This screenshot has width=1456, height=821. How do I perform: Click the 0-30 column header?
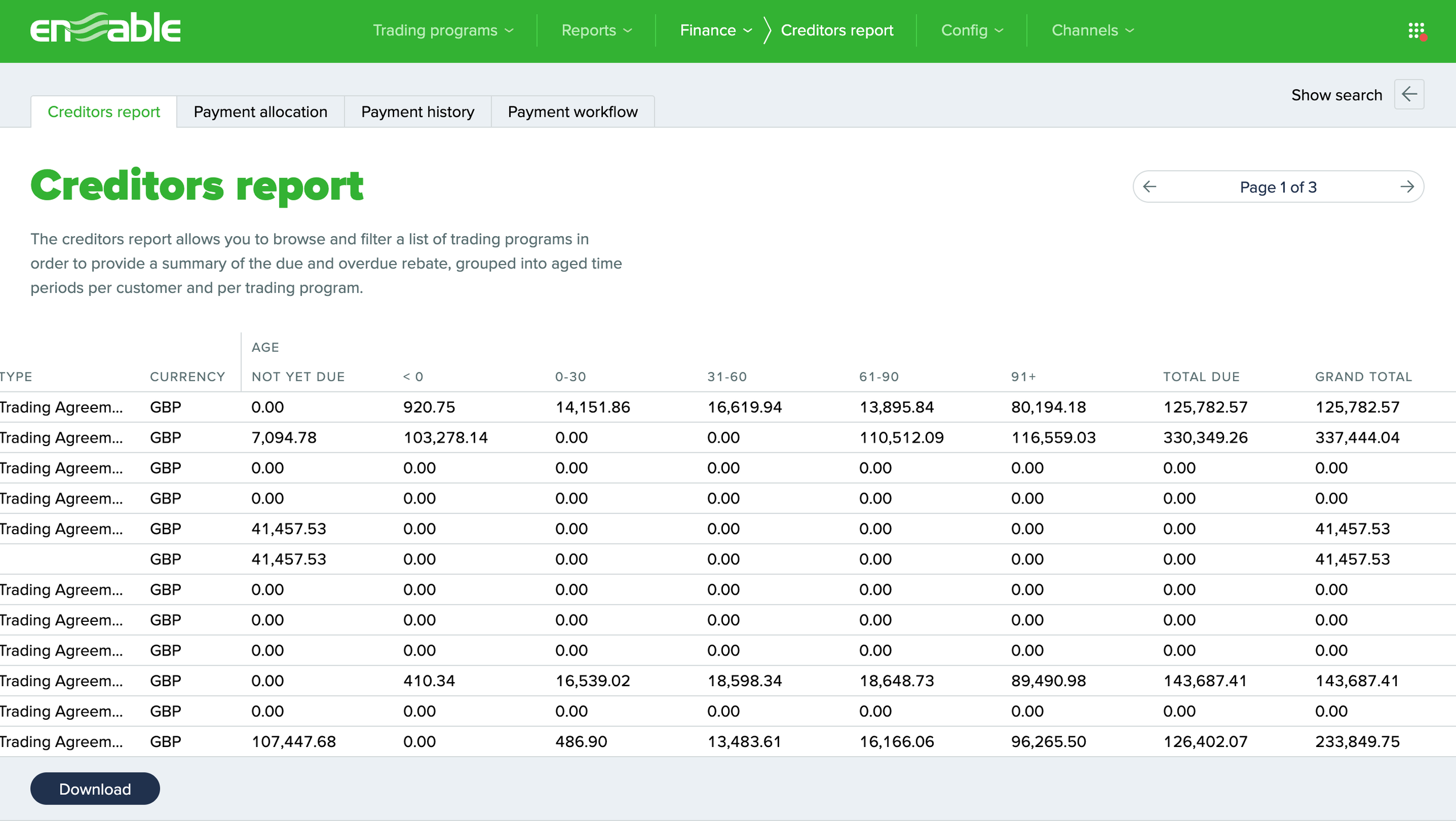pos(570,377)
